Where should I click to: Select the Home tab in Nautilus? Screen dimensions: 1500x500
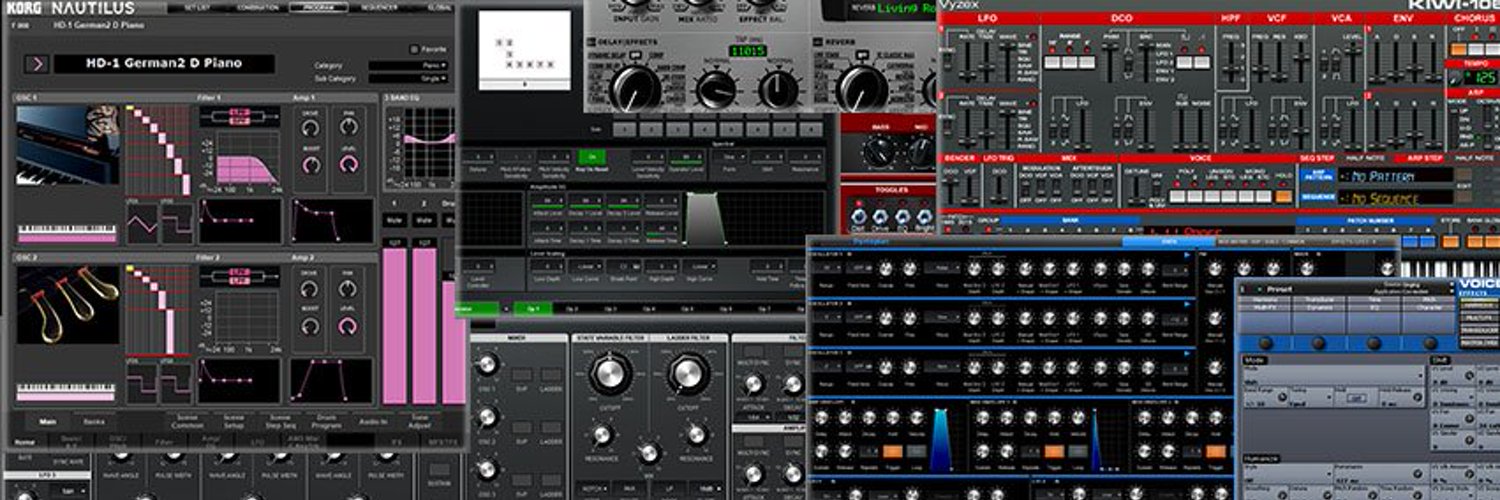click(x=25, y=441)
